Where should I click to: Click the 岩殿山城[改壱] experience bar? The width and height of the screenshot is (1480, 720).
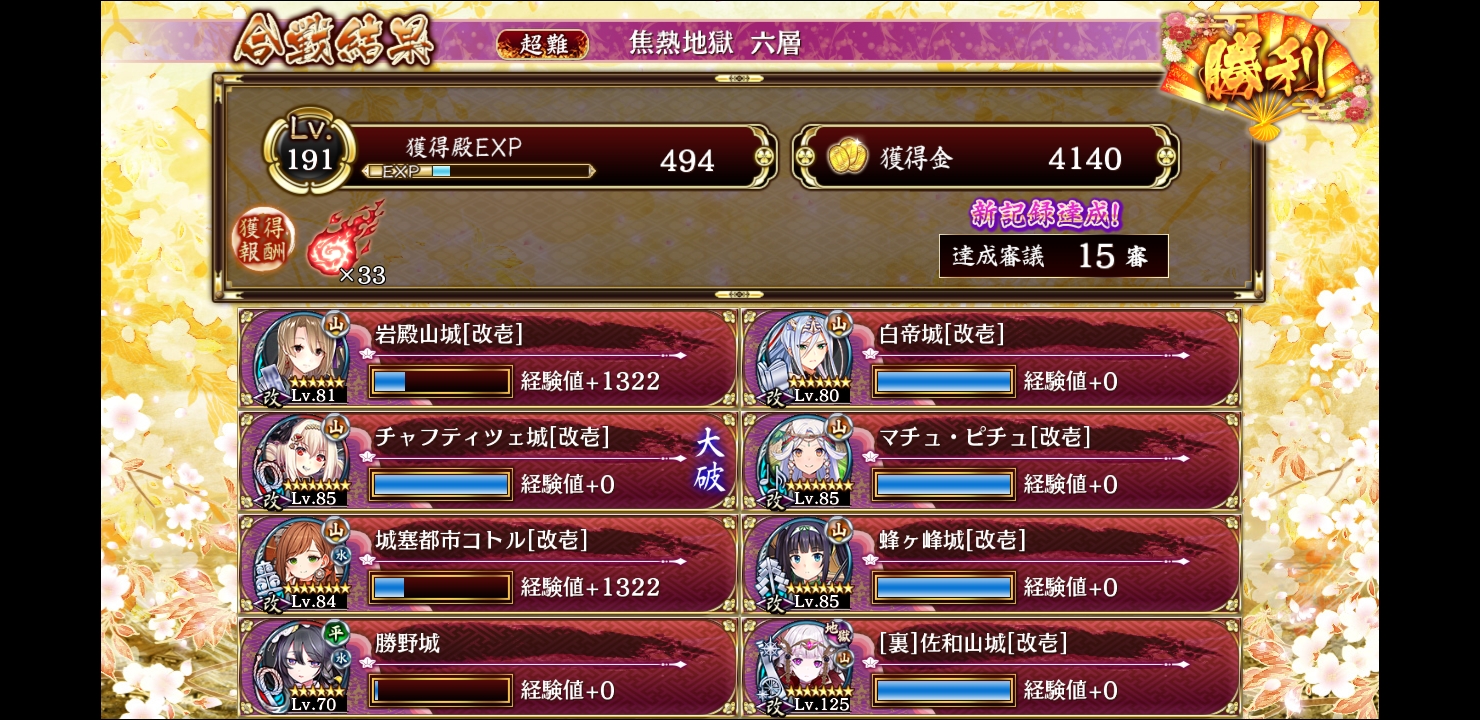pos(441,381)
